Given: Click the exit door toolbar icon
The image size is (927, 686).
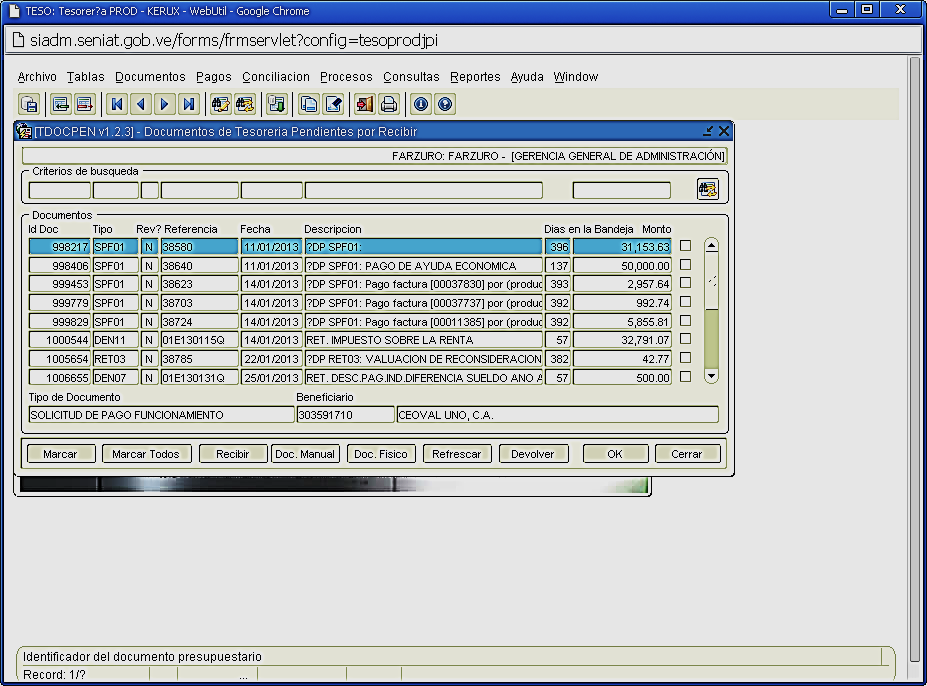Looking at the screenshot, I should point(364,105).
